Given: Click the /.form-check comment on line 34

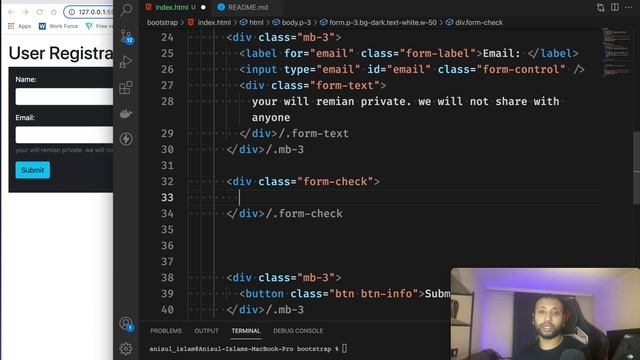Looking at the screenshot, I should click(304, 213).
